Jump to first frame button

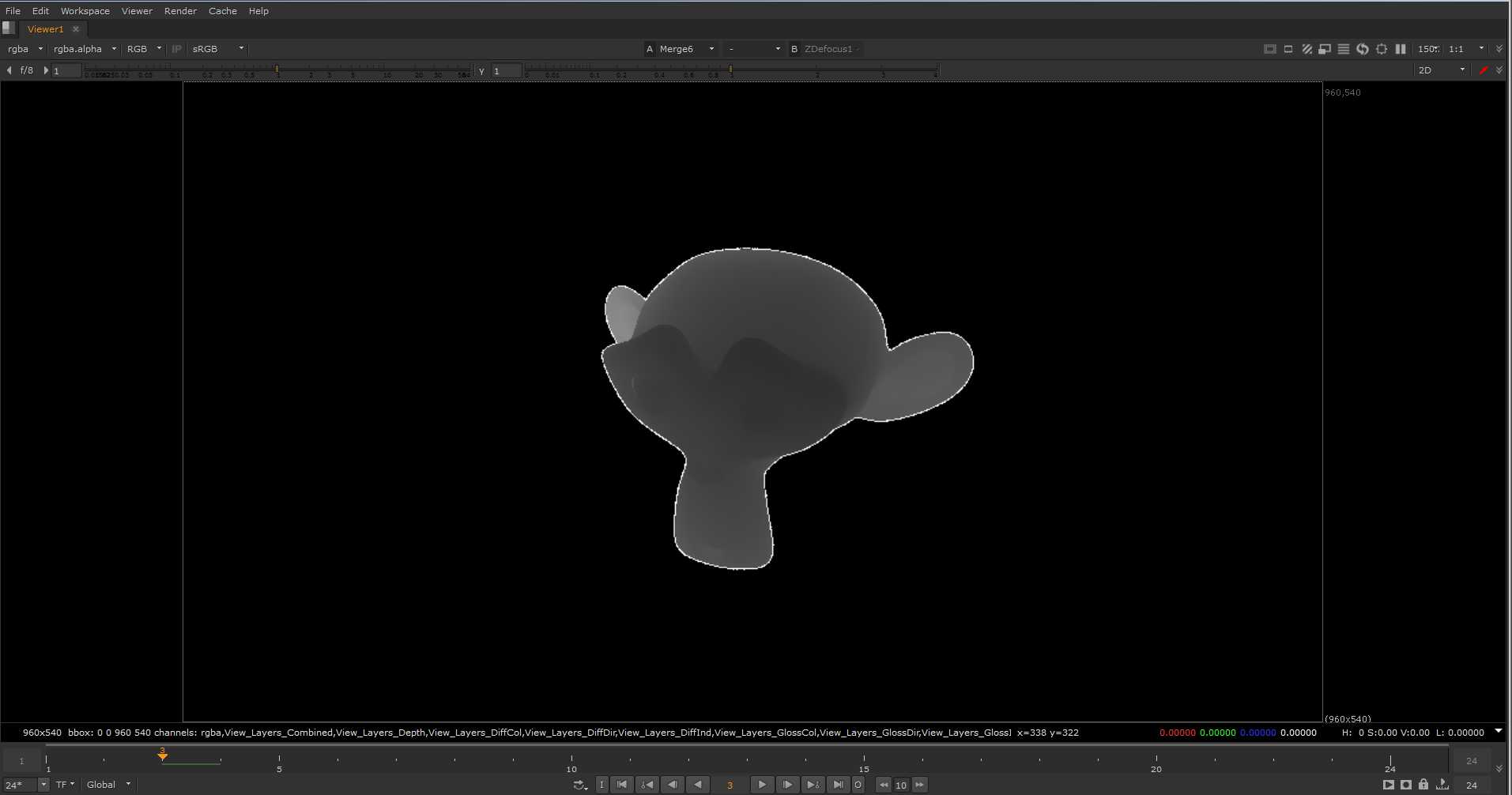pos(622,785)
